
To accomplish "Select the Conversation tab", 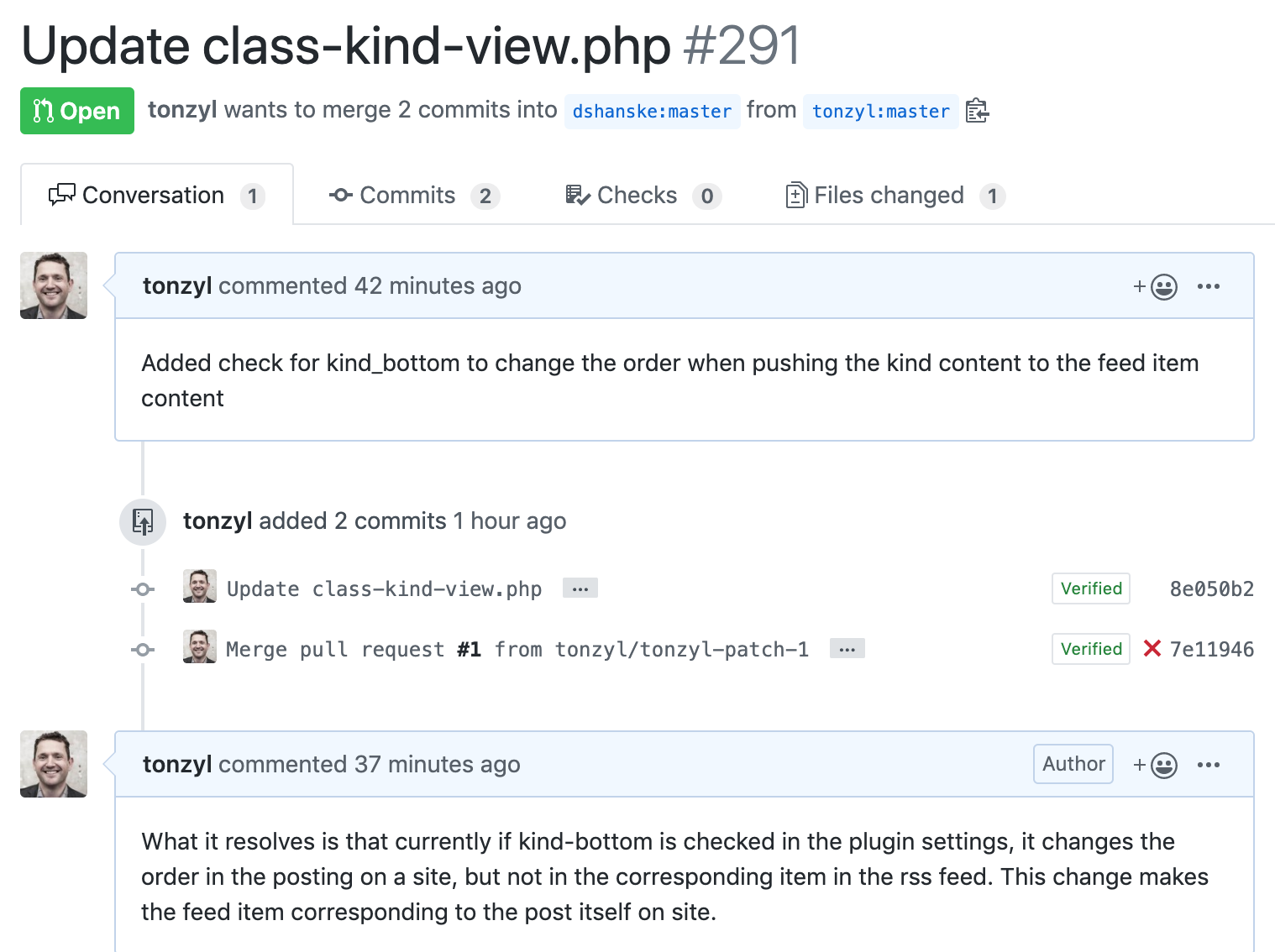I will (157, 195).
